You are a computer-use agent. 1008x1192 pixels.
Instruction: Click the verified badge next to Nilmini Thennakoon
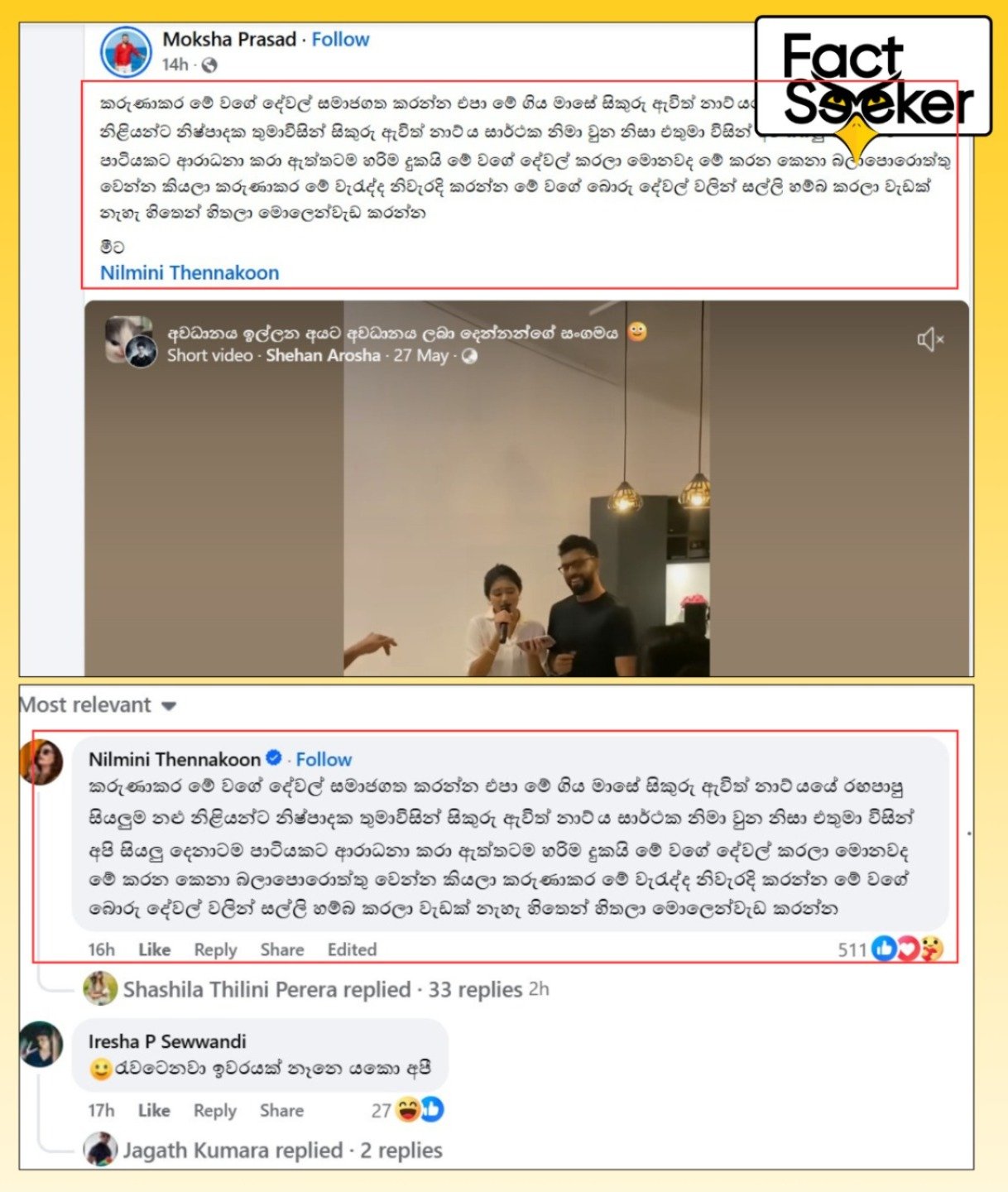[x=274, y=757]
